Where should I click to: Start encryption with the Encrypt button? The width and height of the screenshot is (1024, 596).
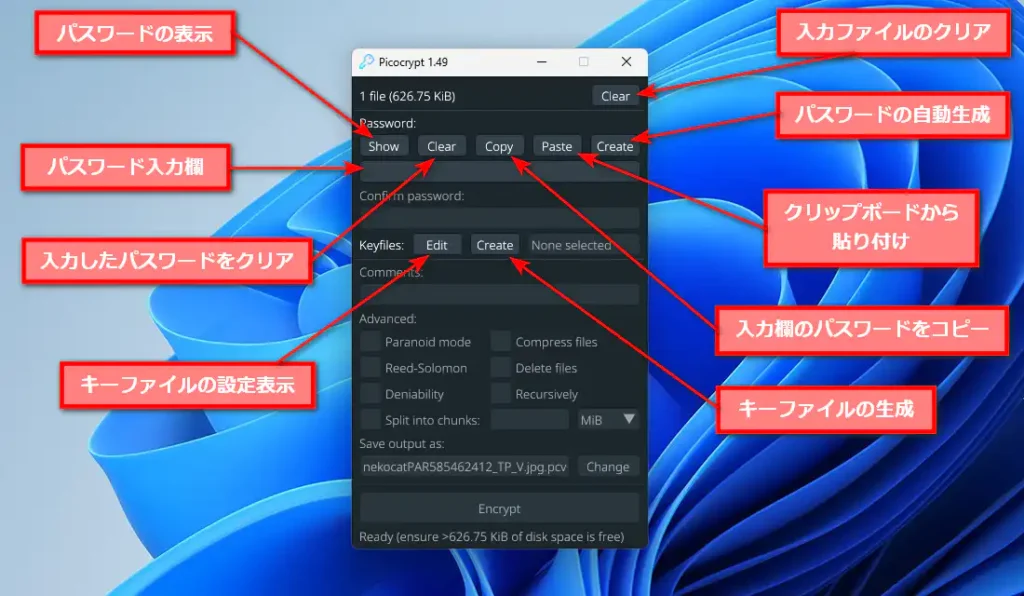click(499, 508)
